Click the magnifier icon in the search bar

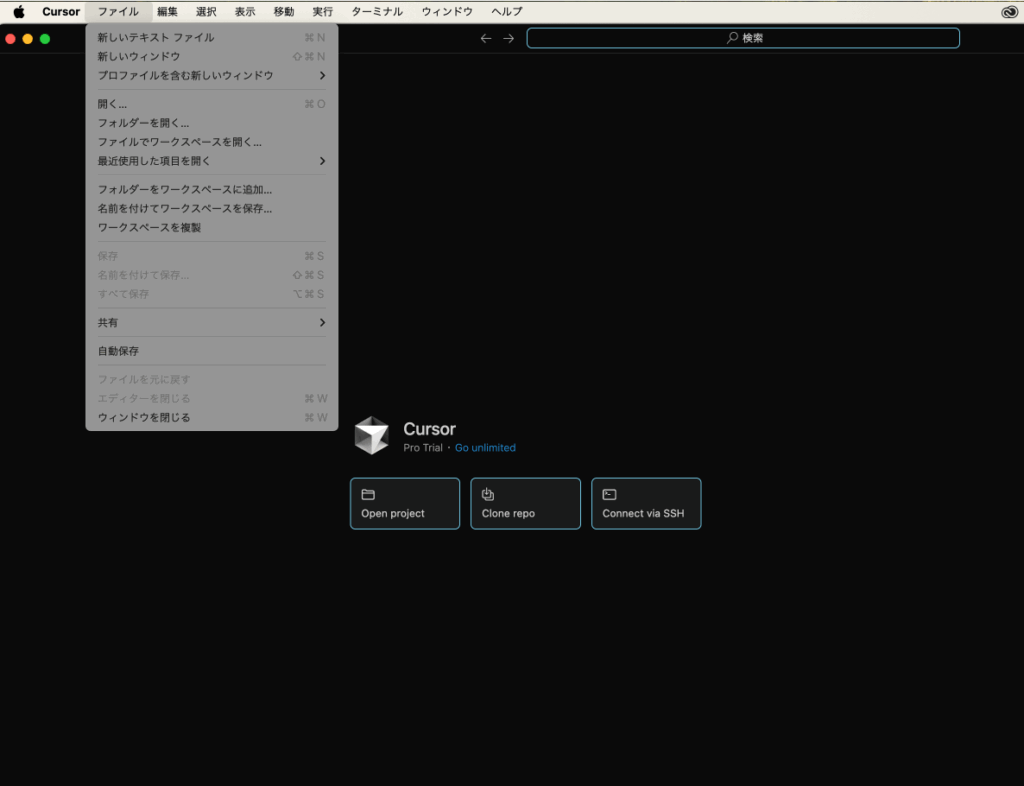(x=732, y=38)
